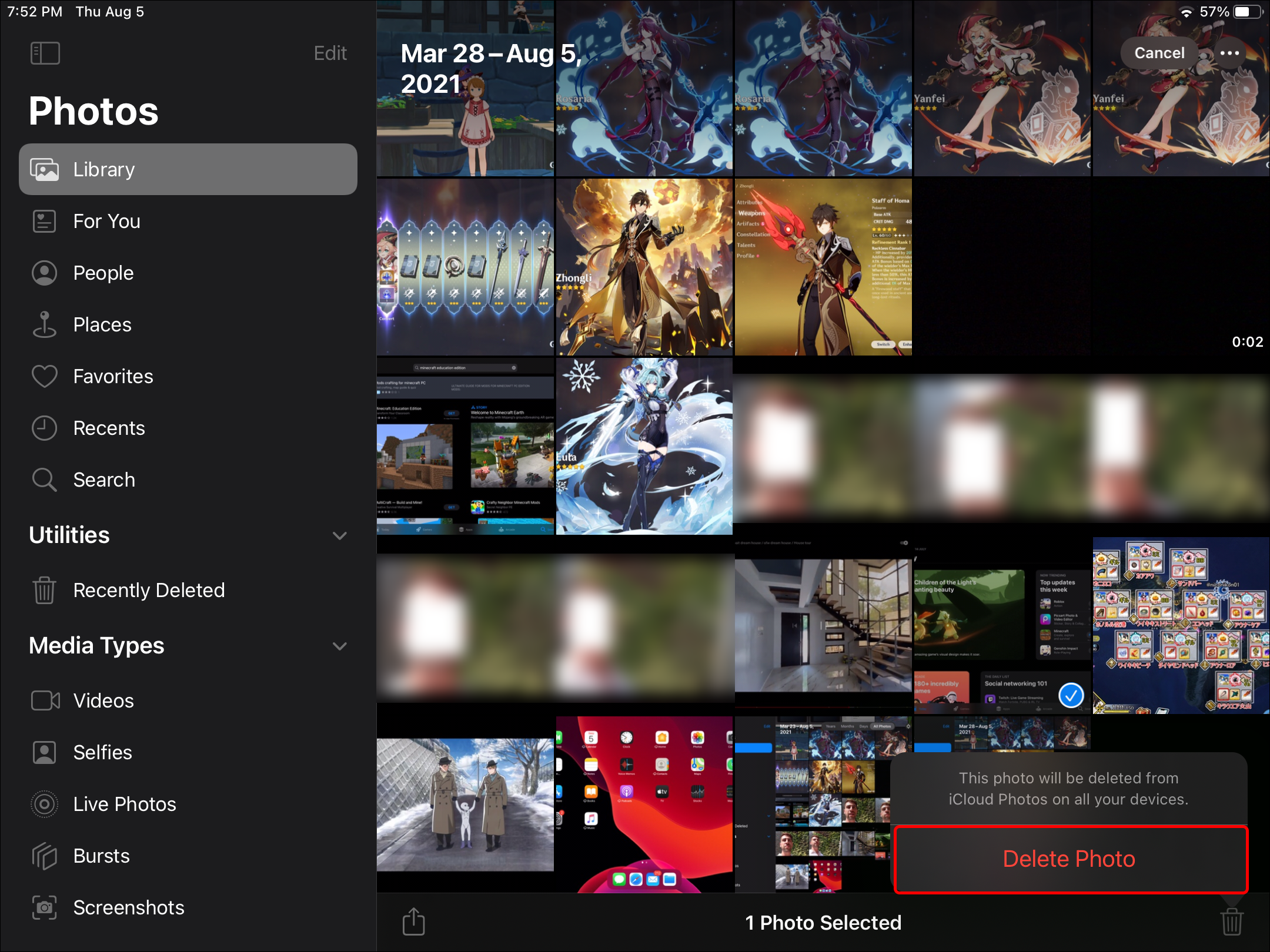
Task: Select the Zhongli character artwork thumbnail
Action: [x=644, y=267]
